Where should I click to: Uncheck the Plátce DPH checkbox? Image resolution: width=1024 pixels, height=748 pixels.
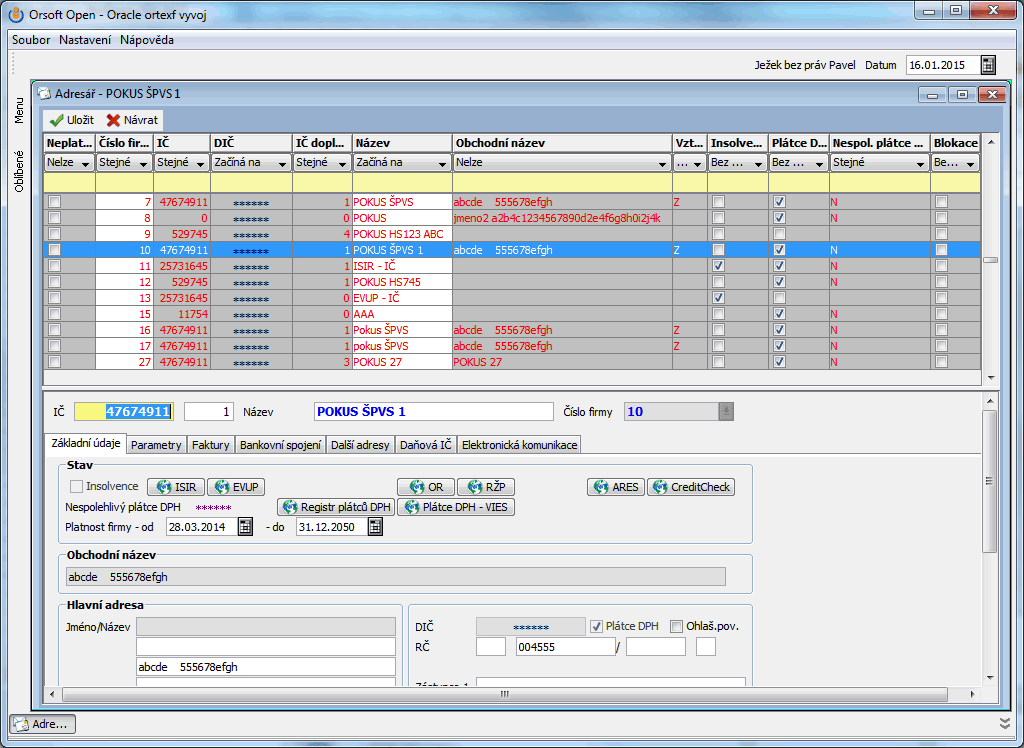(597, 626)
